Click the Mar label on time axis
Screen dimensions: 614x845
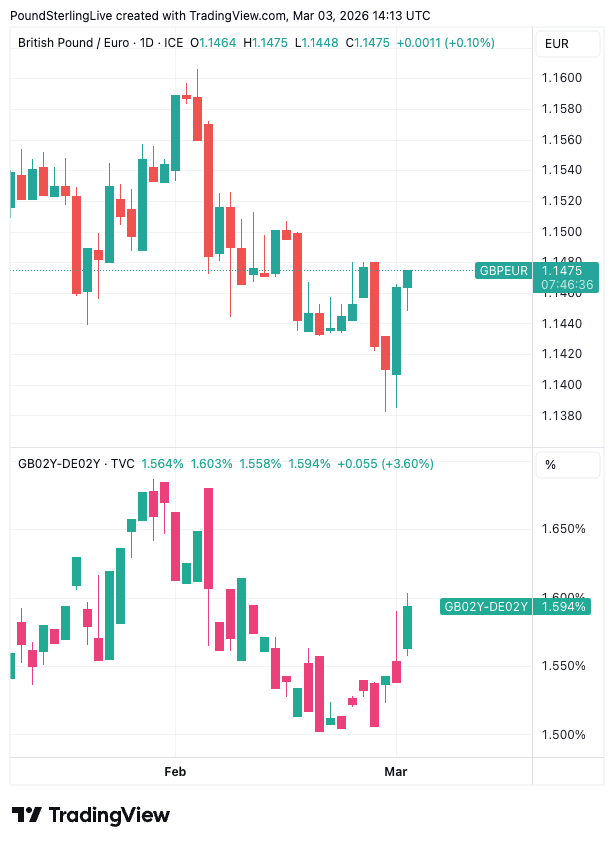(x=396, y=771)
